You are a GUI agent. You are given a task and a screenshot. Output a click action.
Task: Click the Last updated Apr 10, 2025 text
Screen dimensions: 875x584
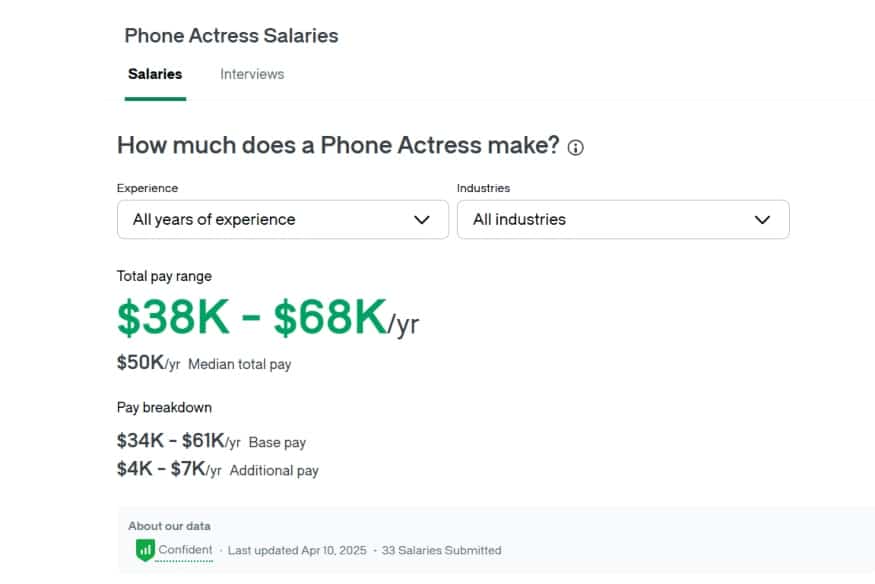(x=296, y=550)
